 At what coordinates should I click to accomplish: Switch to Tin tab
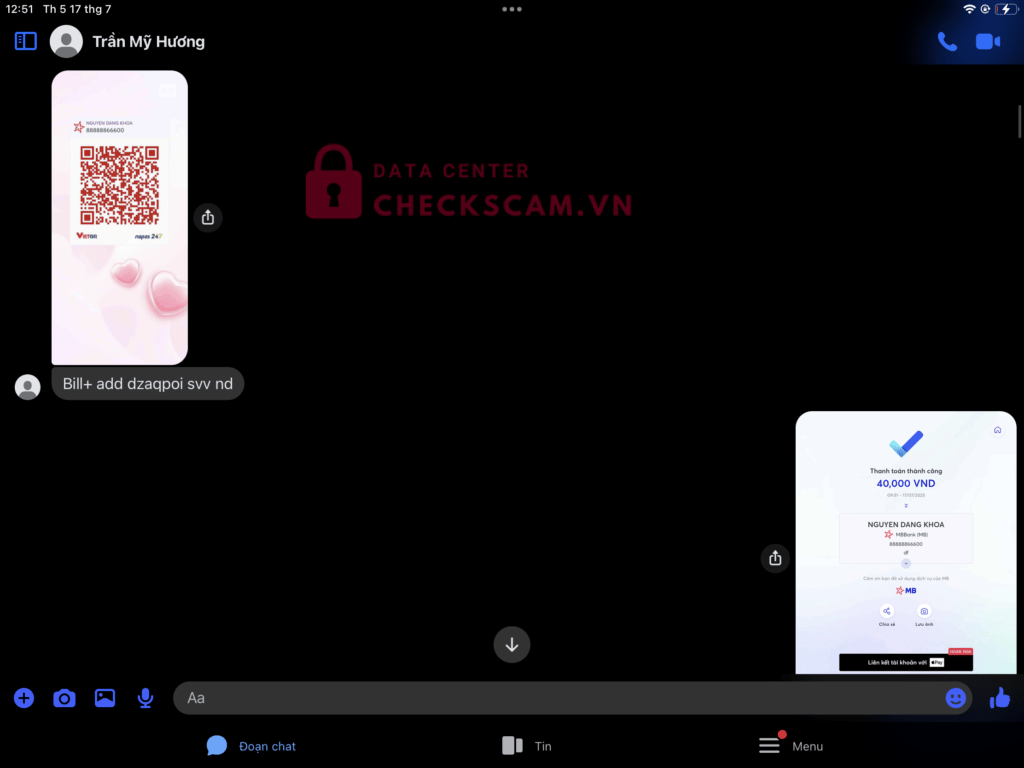(526, 746)
